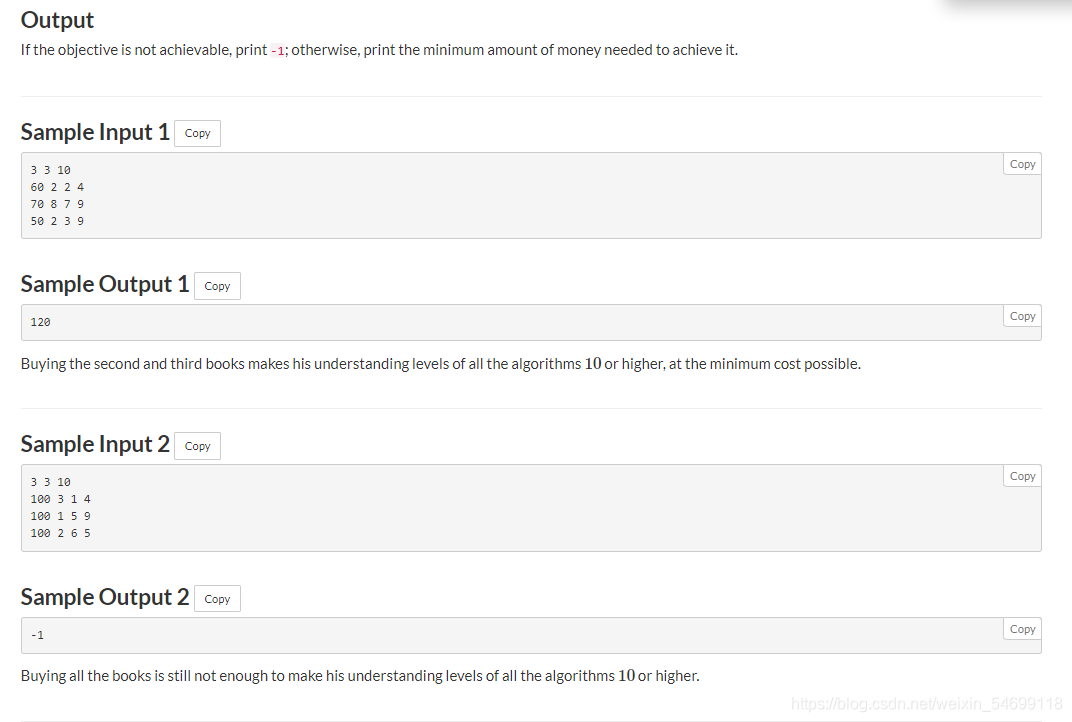This screenshot has height=722, width=1072.
Task: Click the sentence about buying second and third books
Action: click(440, 364)
